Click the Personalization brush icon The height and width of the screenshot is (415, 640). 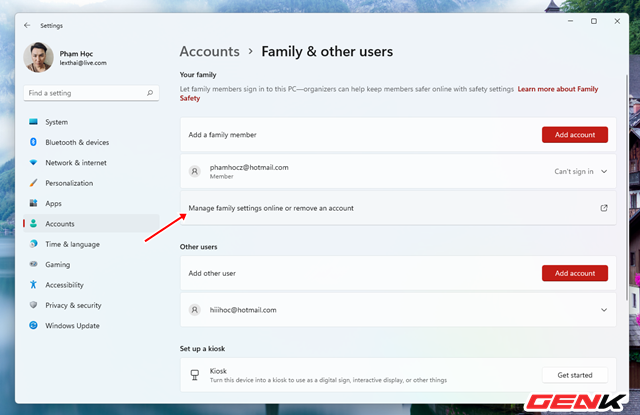coord(33,183)
